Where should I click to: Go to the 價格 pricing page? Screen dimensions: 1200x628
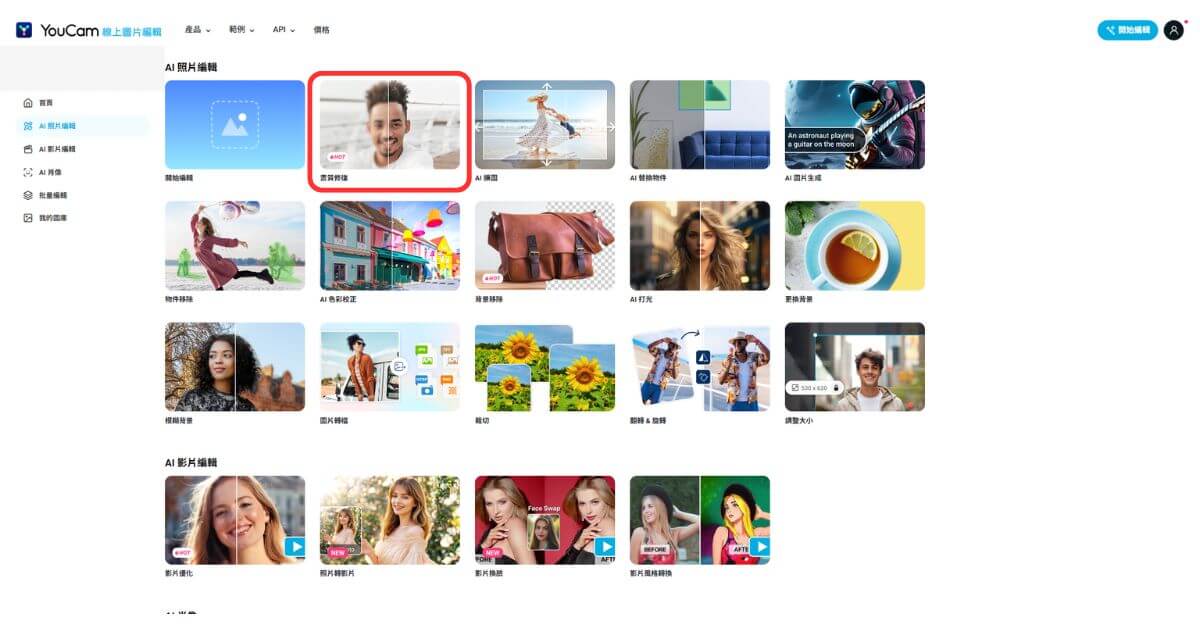click(x=321, y=30)
